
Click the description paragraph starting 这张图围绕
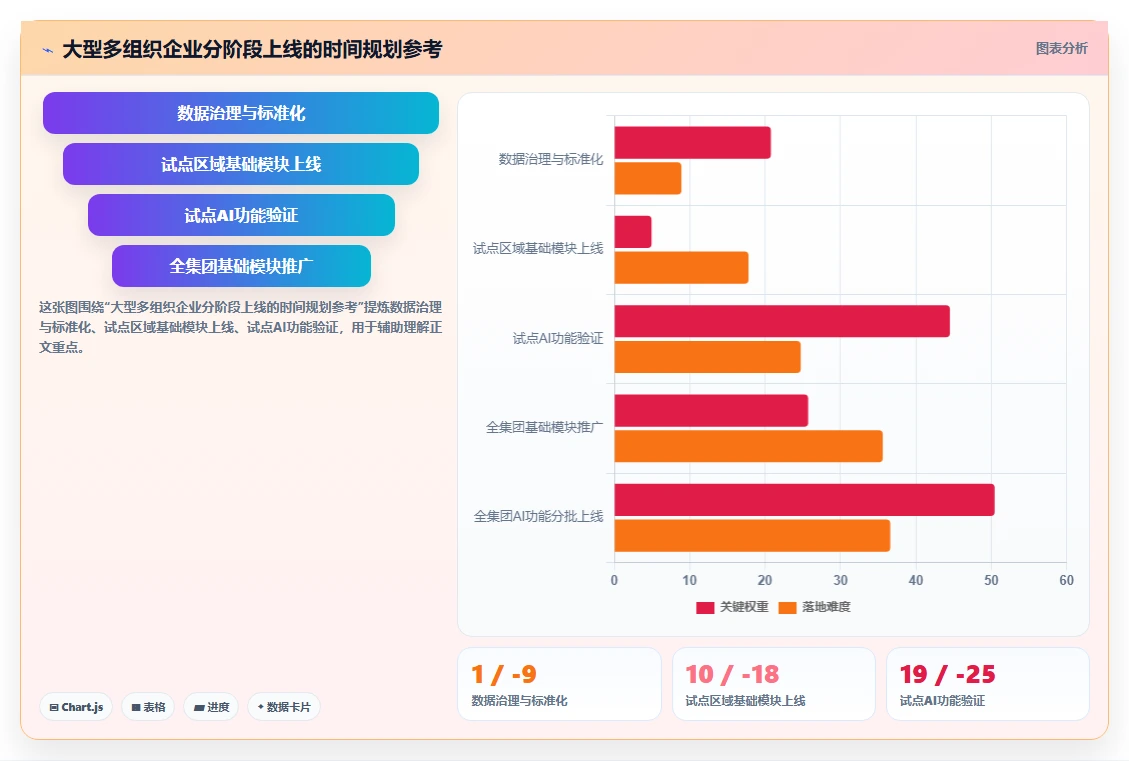[240, 327]
